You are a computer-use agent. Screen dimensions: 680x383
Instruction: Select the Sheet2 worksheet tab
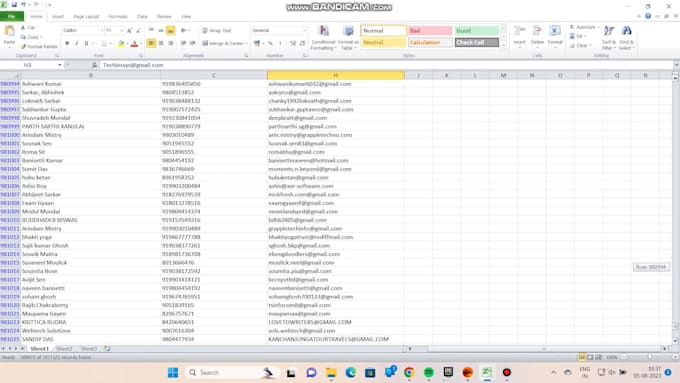(x=64, y=348)
